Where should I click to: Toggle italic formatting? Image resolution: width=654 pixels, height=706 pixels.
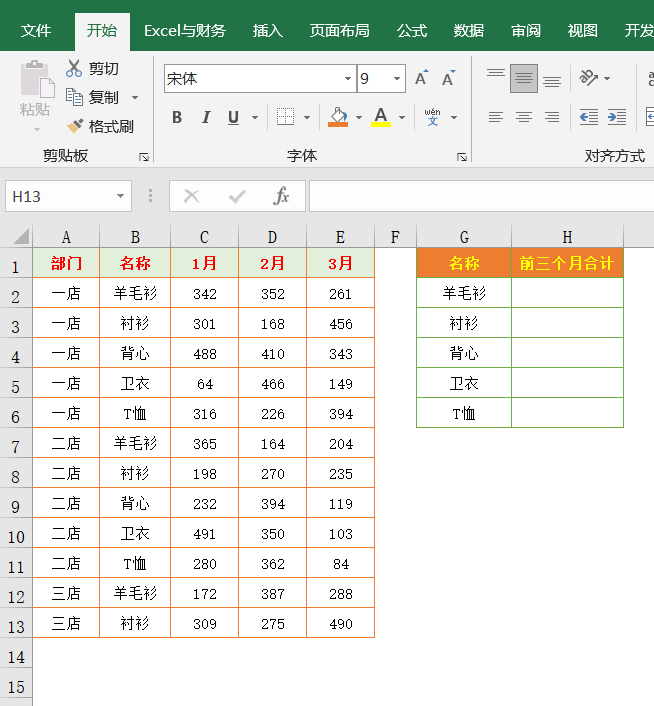[x=205, y=117]
